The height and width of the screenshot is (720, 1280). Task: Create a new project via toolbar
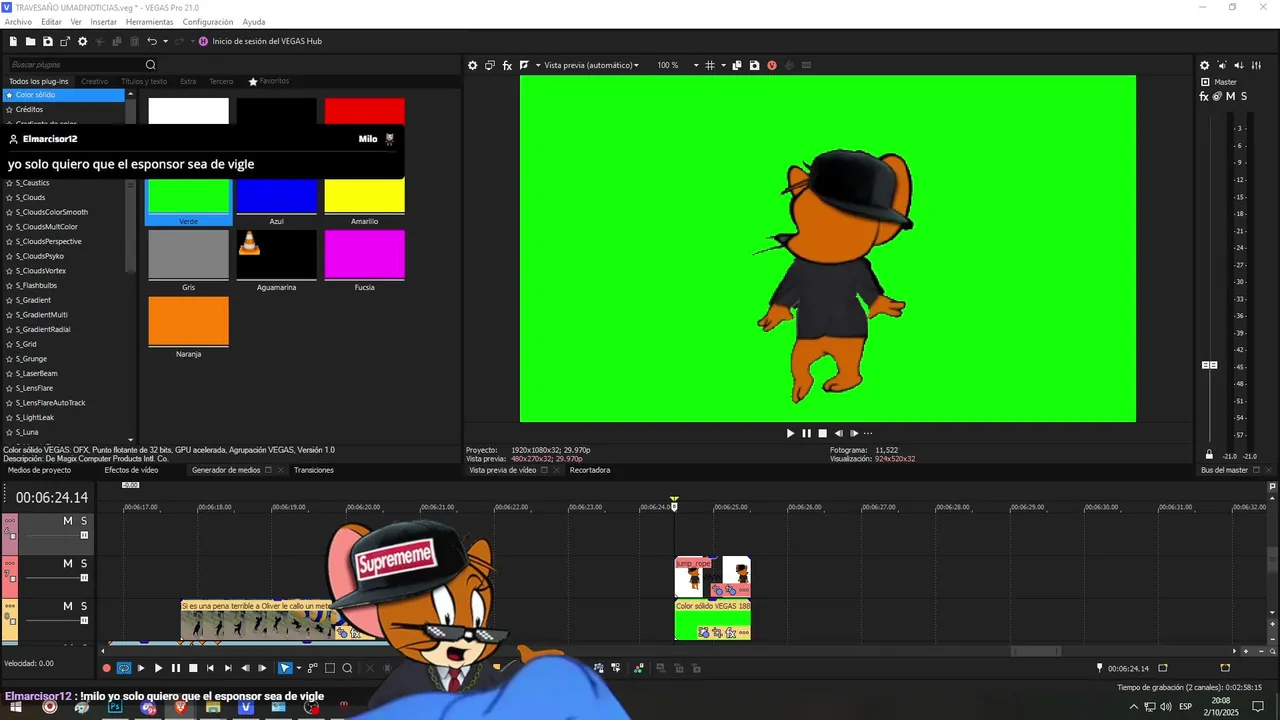coord(13,41)
